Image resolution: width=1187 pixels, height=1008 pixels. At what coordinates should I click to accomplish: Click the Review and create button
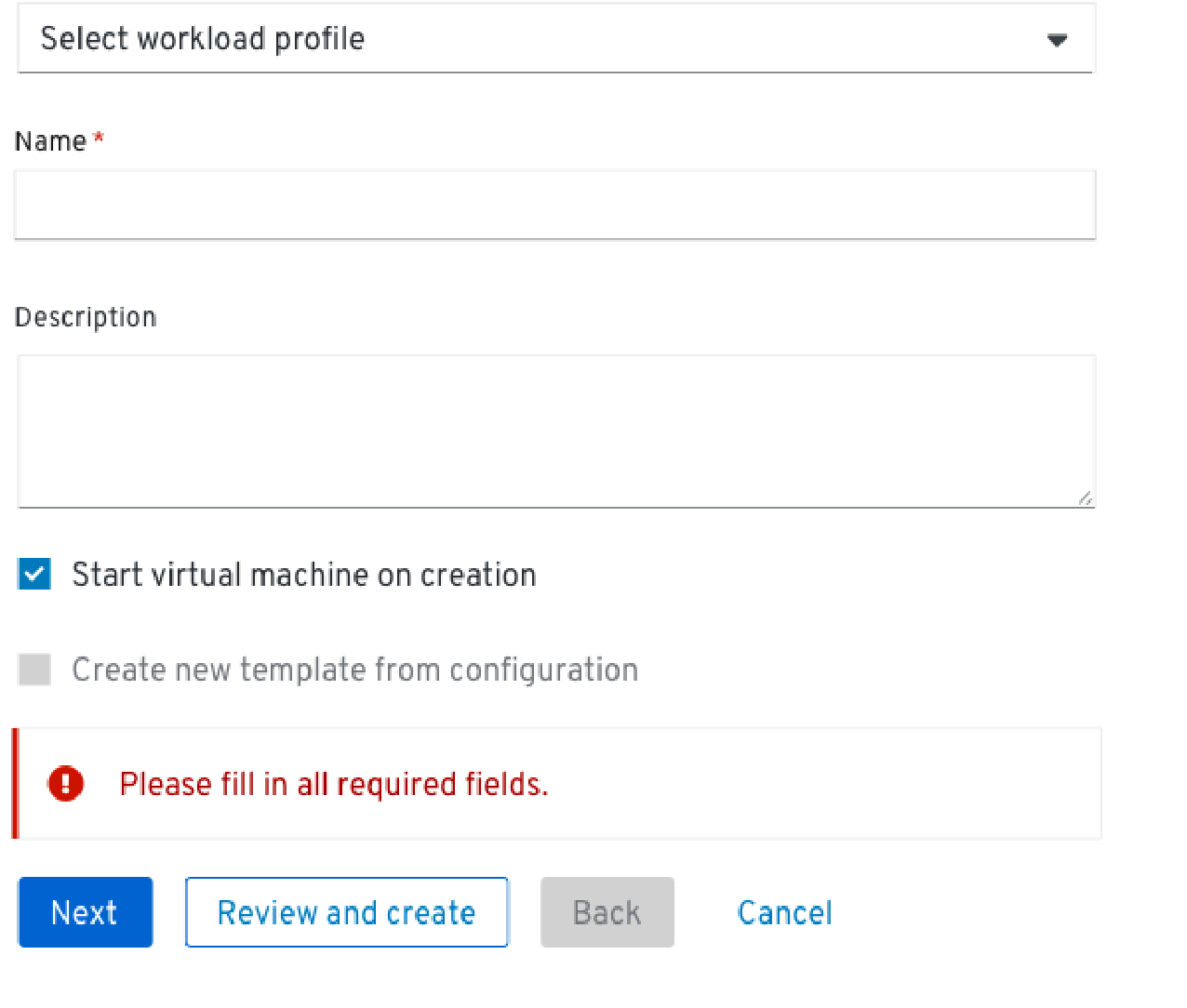346,912
